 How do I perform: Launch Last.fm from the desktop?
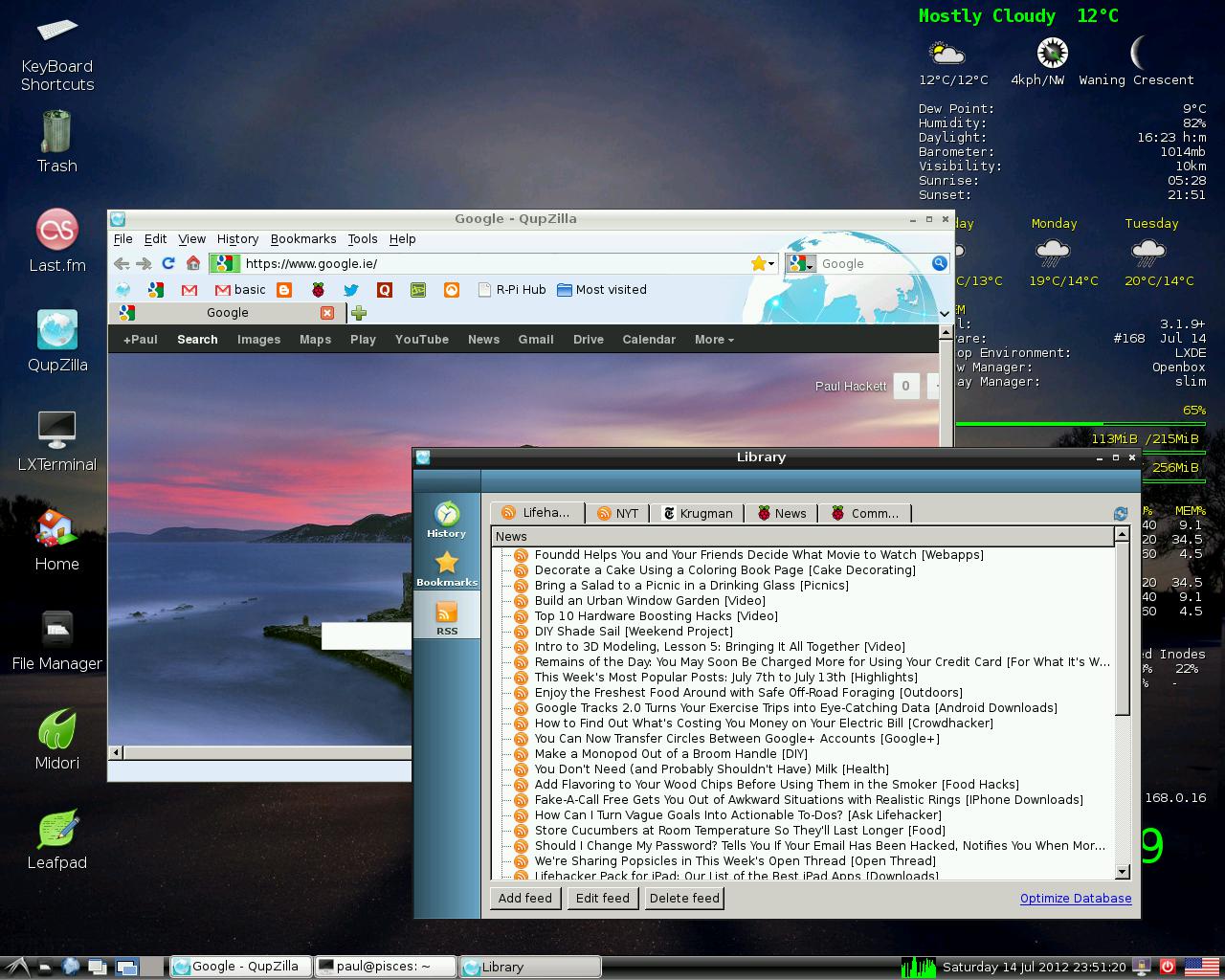coord(57,241)
